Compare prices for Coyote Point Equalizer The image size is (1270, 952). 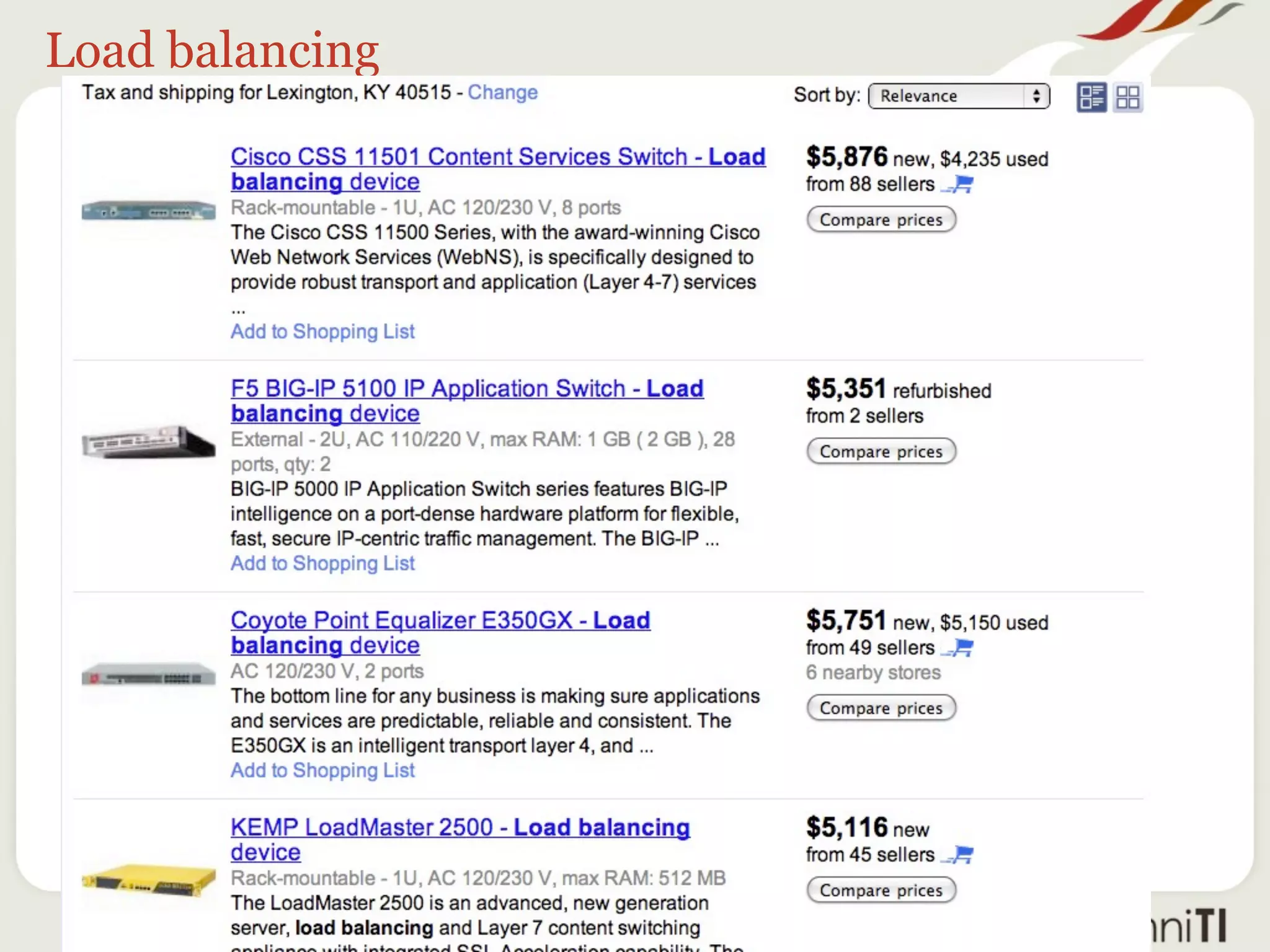click(881, 708)
